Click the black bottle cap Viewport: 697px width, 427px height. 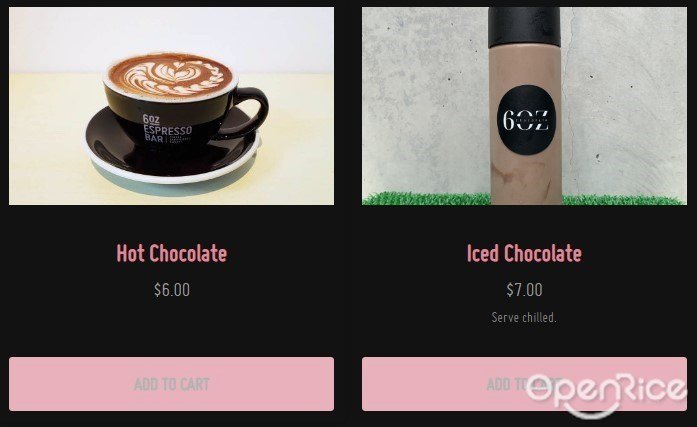524,27
